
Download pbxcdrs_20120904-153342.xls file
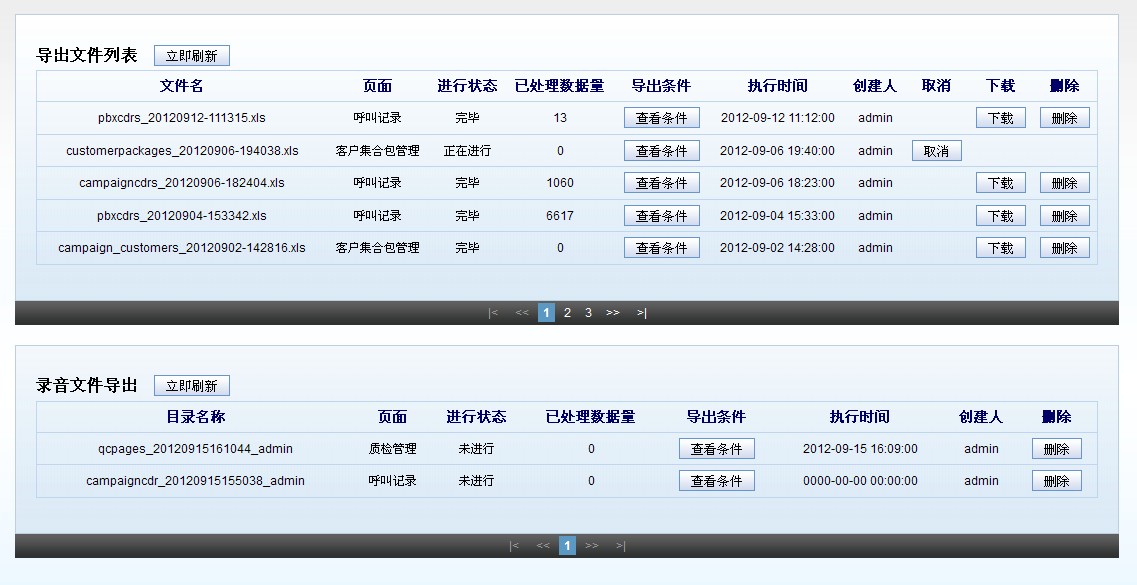pos(1000,216)
